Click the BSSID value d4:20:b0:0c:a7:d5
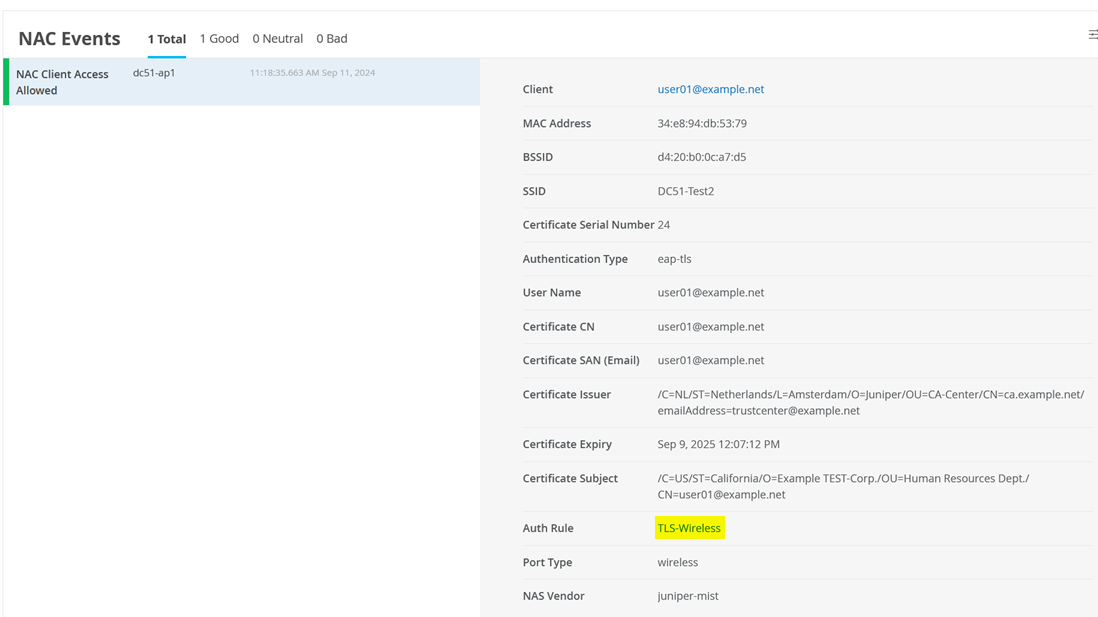Image resolution: width=1098 pixels, height=617 pixels. coord(701,157)
